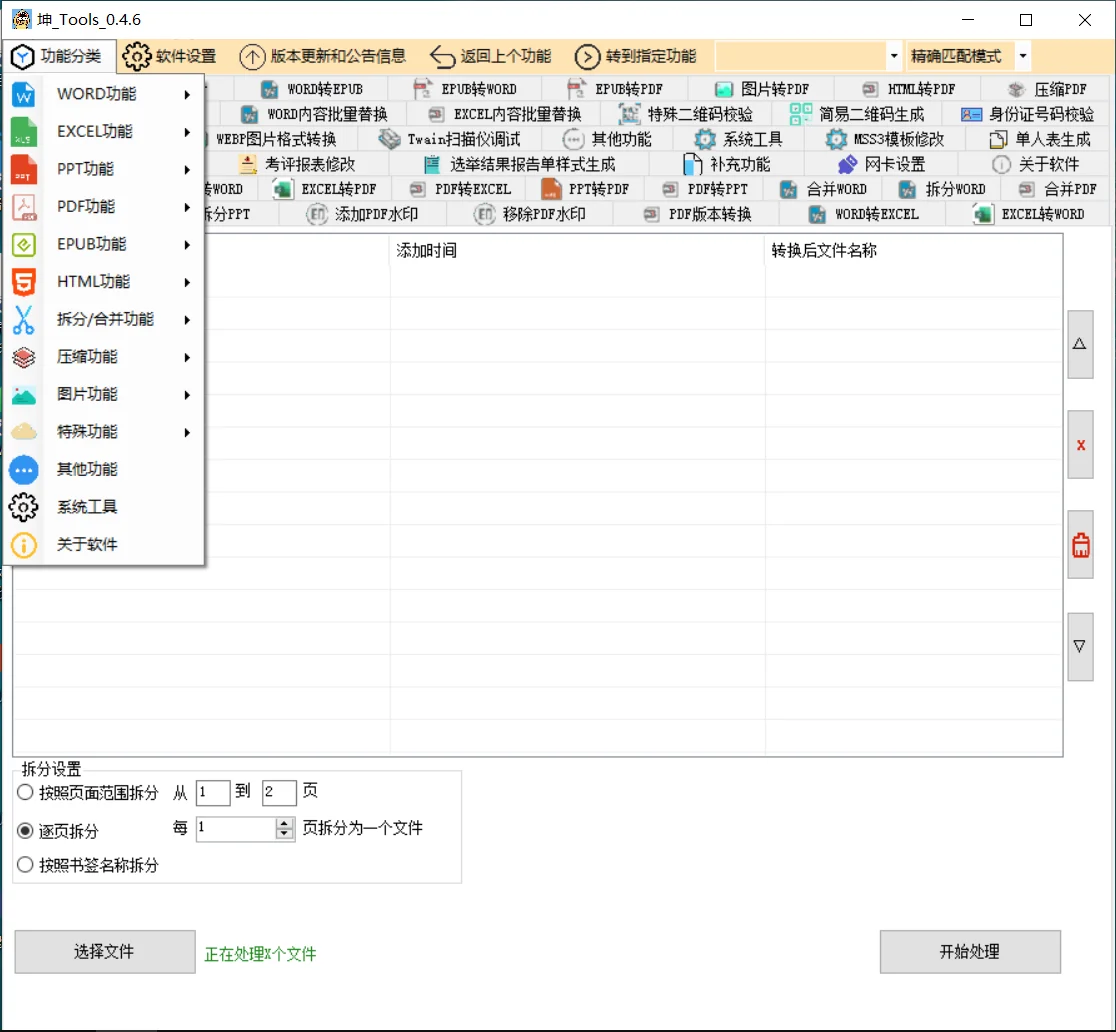Open the 图片转PDF tool
This screenshot has width=1116, height=1032.
pos(762,89)
